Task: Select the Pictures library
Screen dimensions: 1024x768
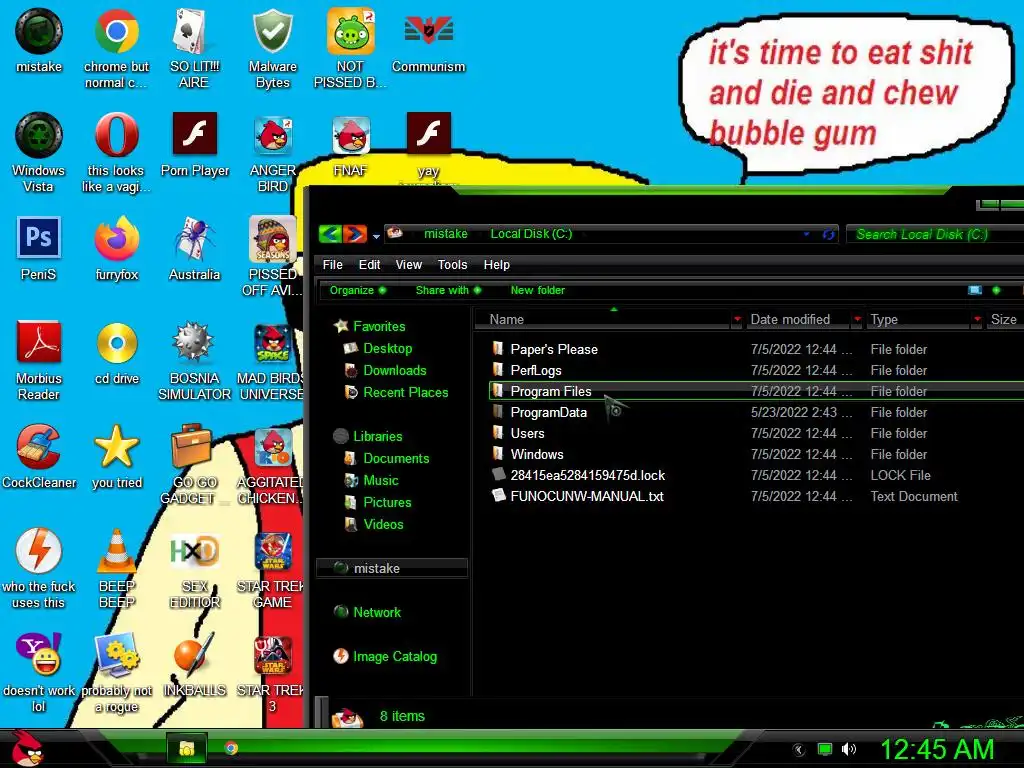Action: pos(387,502)
